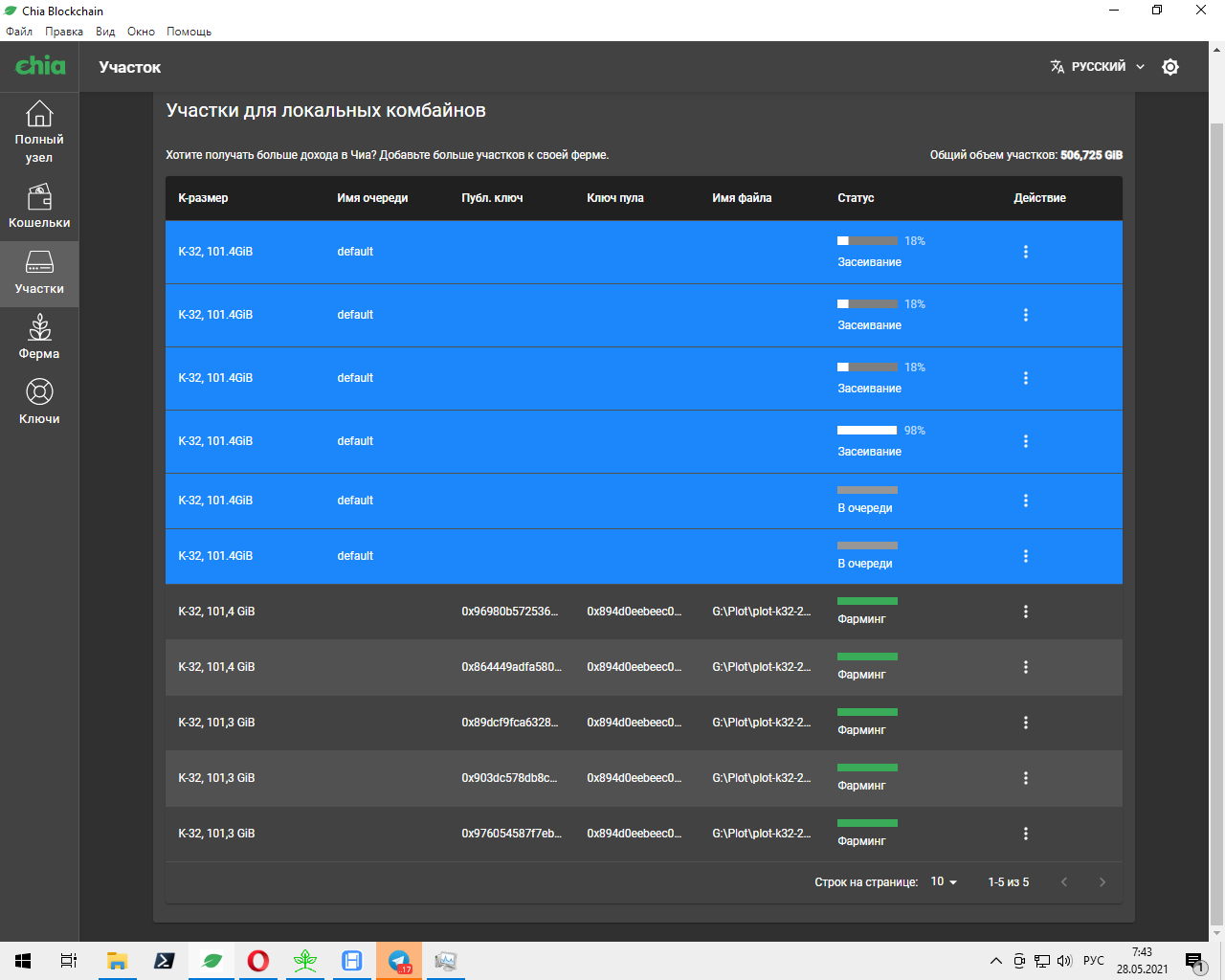This screenshot has height=980, width=1225.
Task: Select the public key 0x96980b572536...
Action: tap(509, 612)
